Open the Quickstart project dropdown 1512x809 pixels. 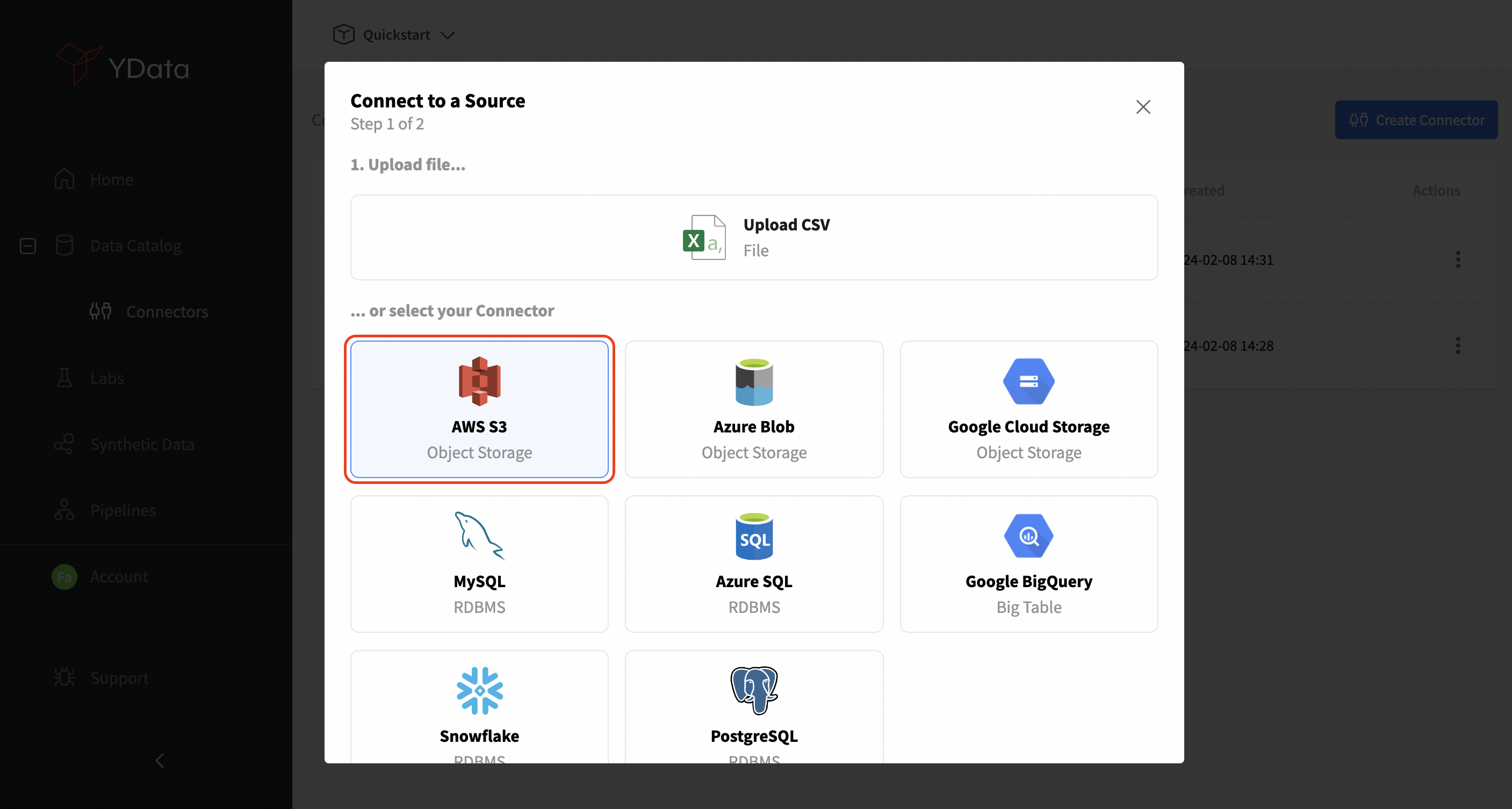point(394,34)
